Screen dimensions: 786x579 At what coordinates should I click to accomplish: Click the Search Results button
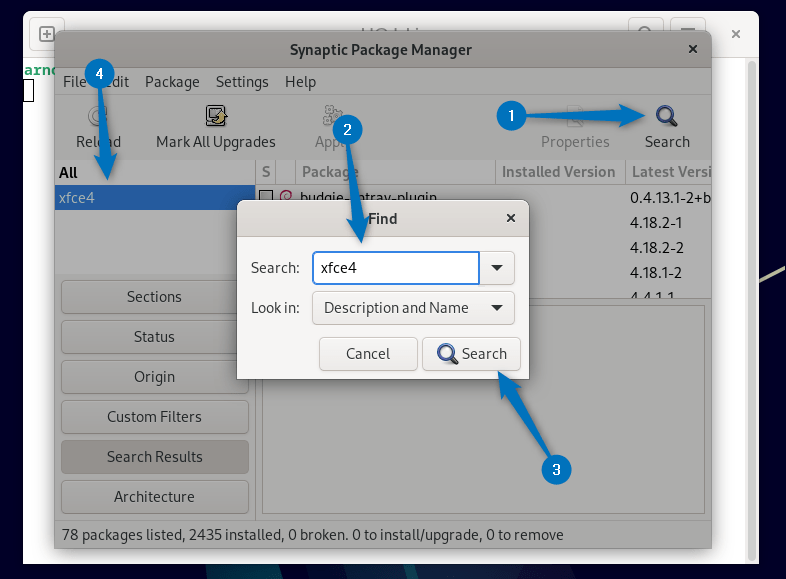coord(154,457)
